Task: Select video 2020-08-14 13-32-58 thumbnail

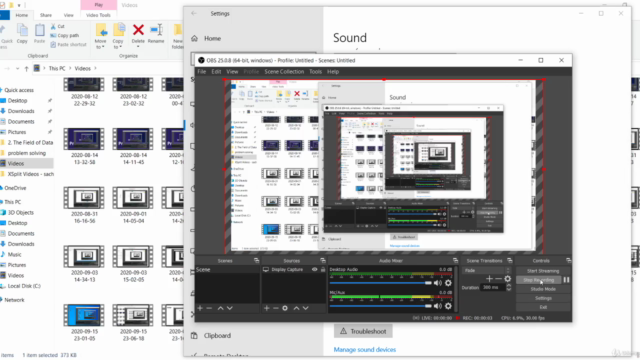Action: click(83, 139)
